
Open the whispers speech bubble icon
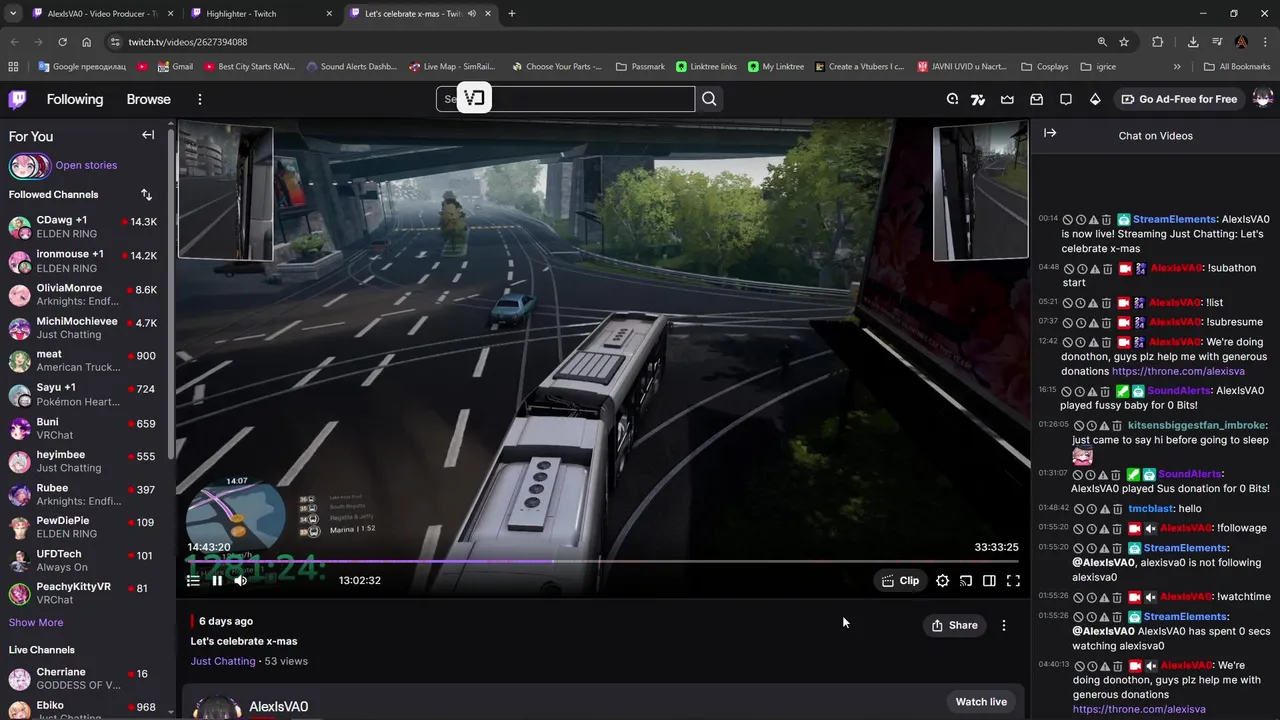click(1065, 99)
